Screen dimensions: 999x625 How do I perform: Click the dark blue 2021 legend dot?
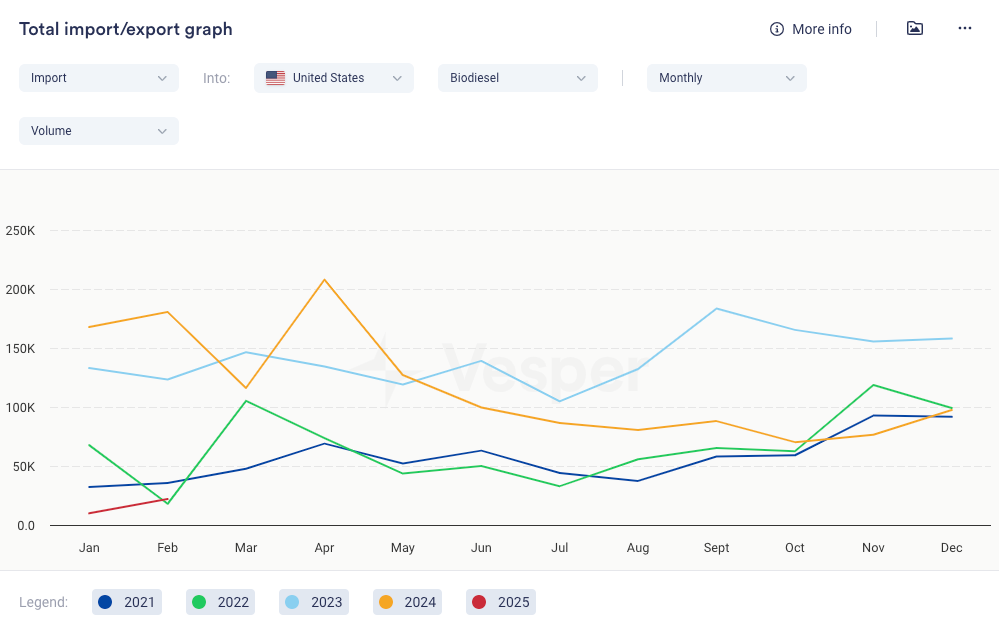pos(105,602)
